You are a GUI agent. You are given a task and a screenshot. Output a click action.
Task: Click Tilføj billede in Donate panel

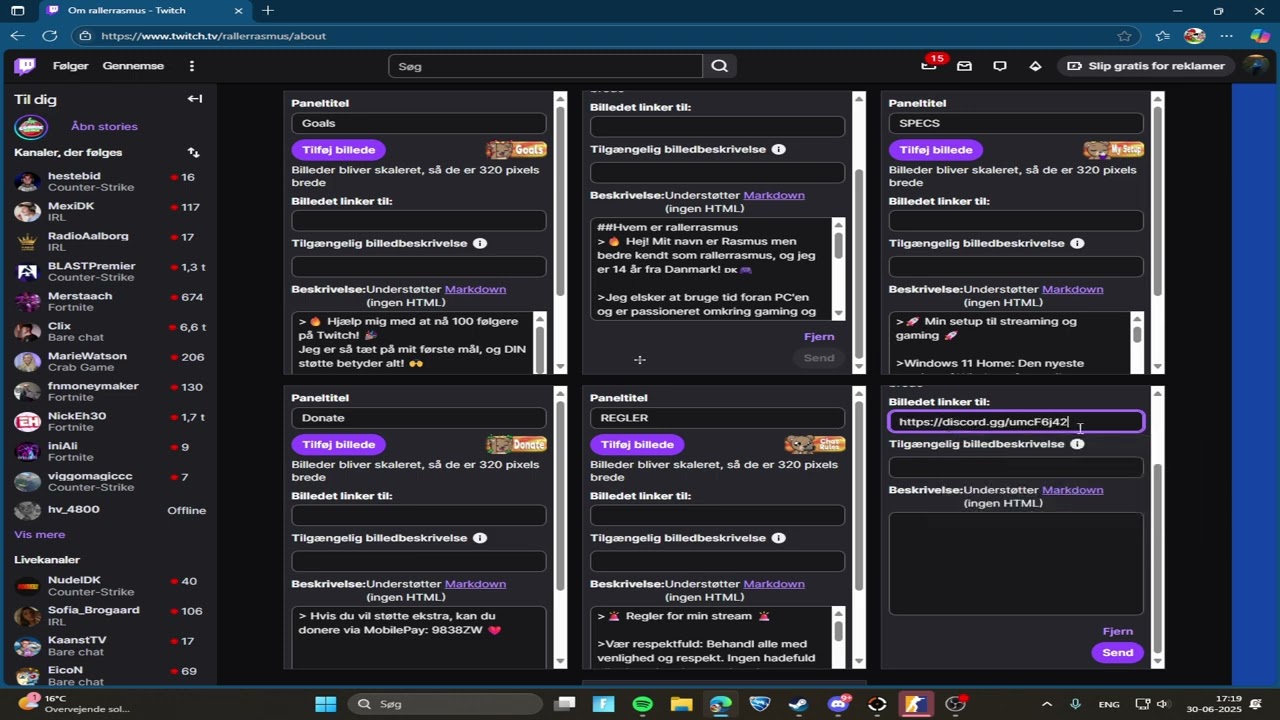(339, 444)
